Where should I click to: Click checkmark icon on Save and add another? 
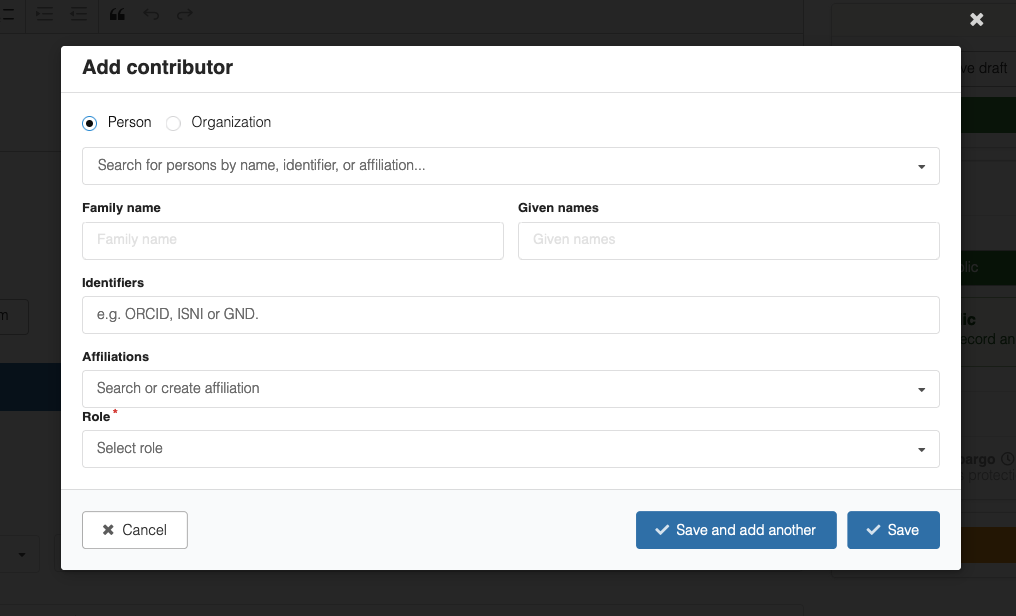pyautogui.click(x=661, y=530)
